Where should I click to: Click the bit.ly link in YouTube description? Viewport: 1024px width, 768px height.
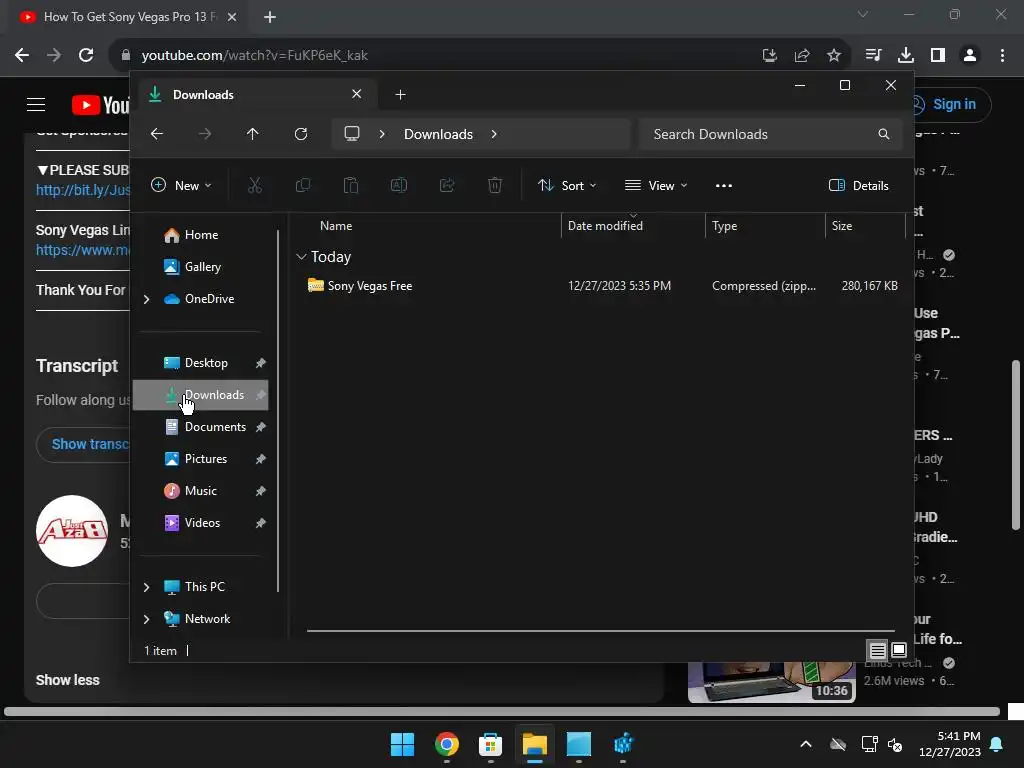83,190
